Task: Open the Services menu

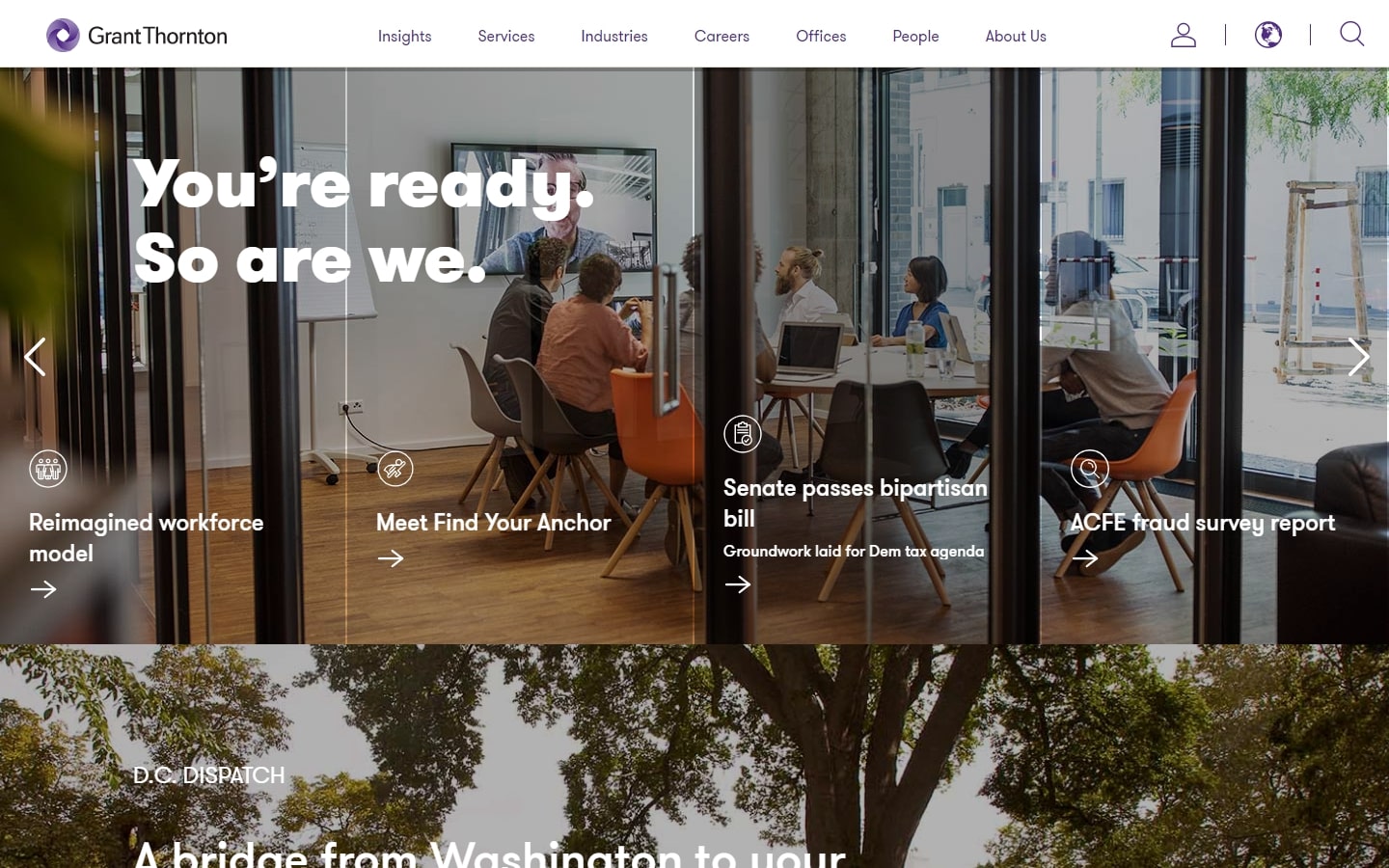Action: click(x=506, y=36)
